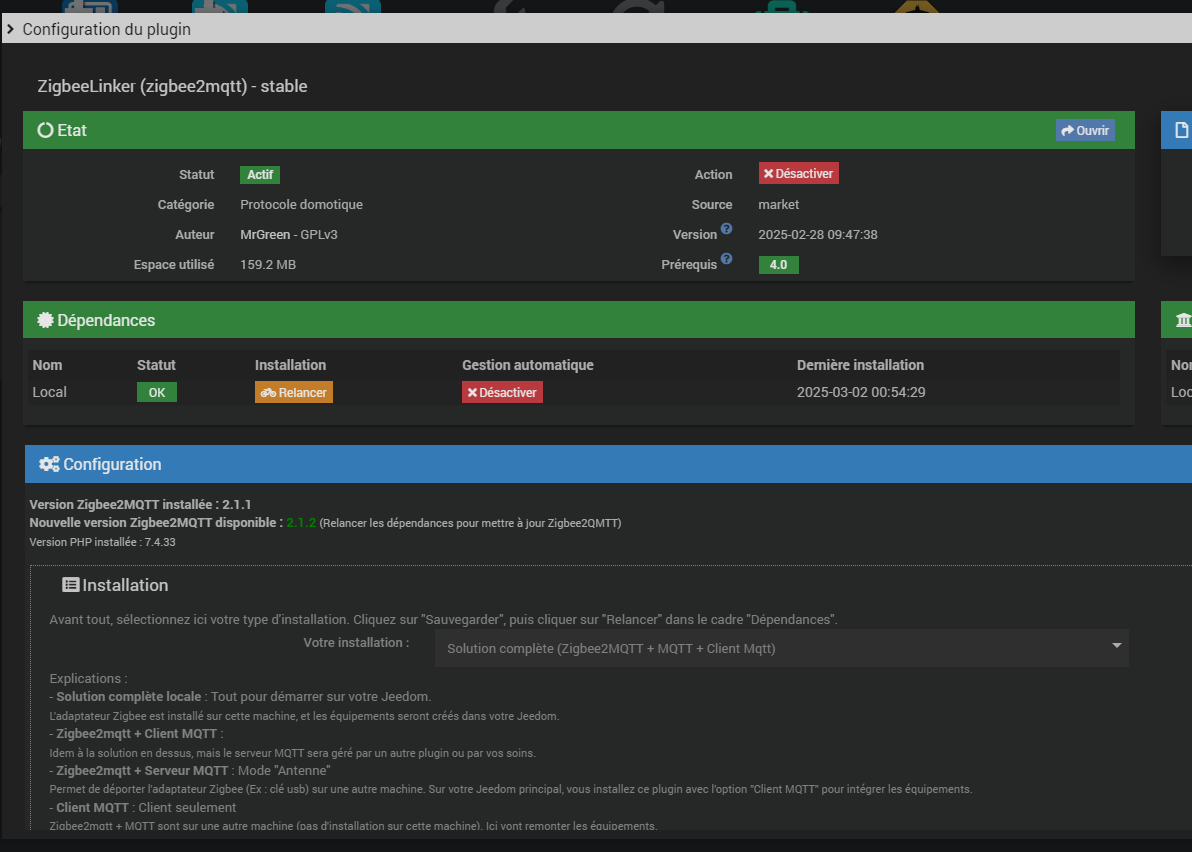Viewport: 1192px width, 852px height.
Task: Click the Protocole domotique category value
Action: click(x=301, y=204)
